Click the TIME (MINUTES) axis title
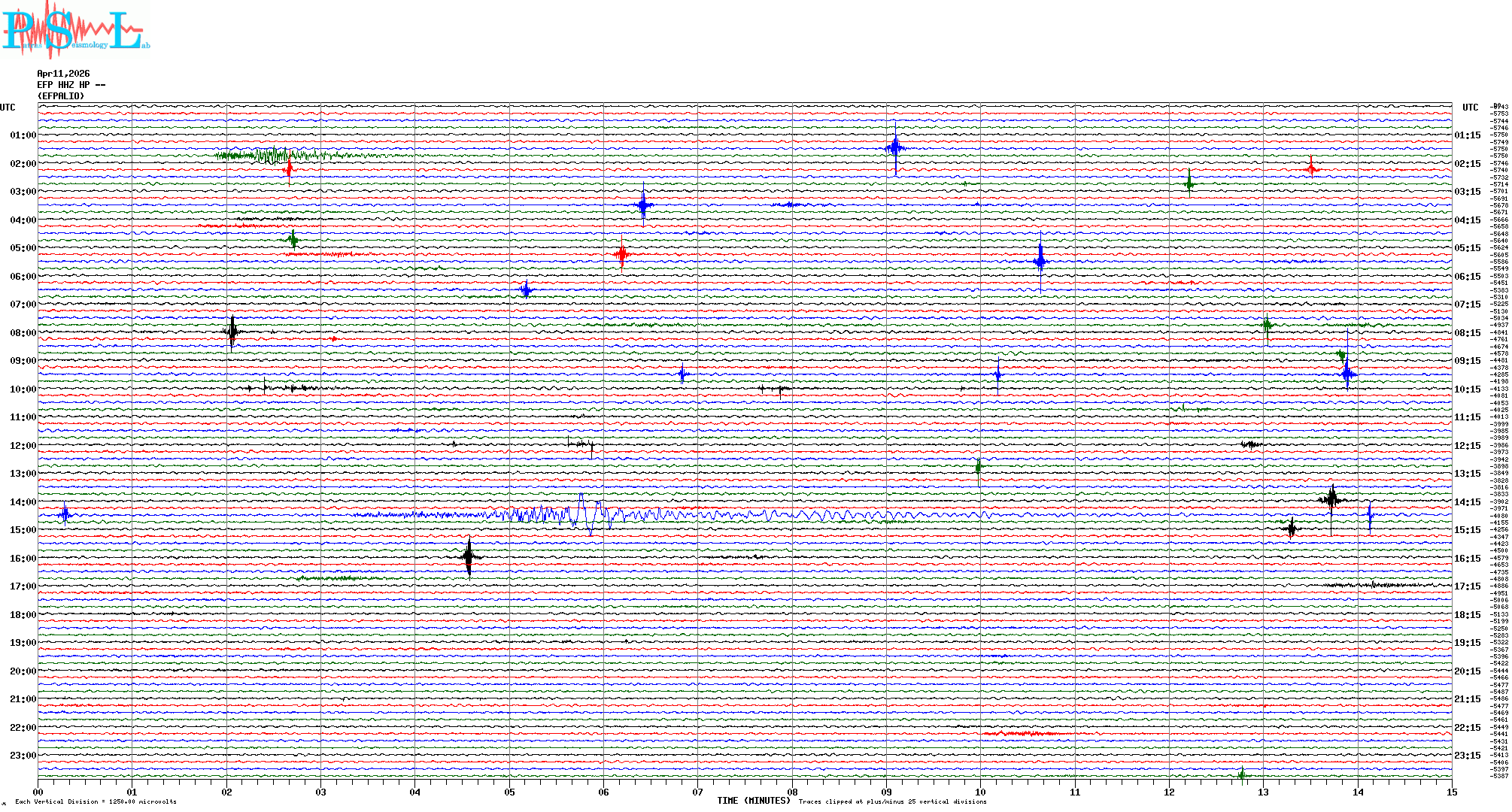 click(x=754, y=801)
